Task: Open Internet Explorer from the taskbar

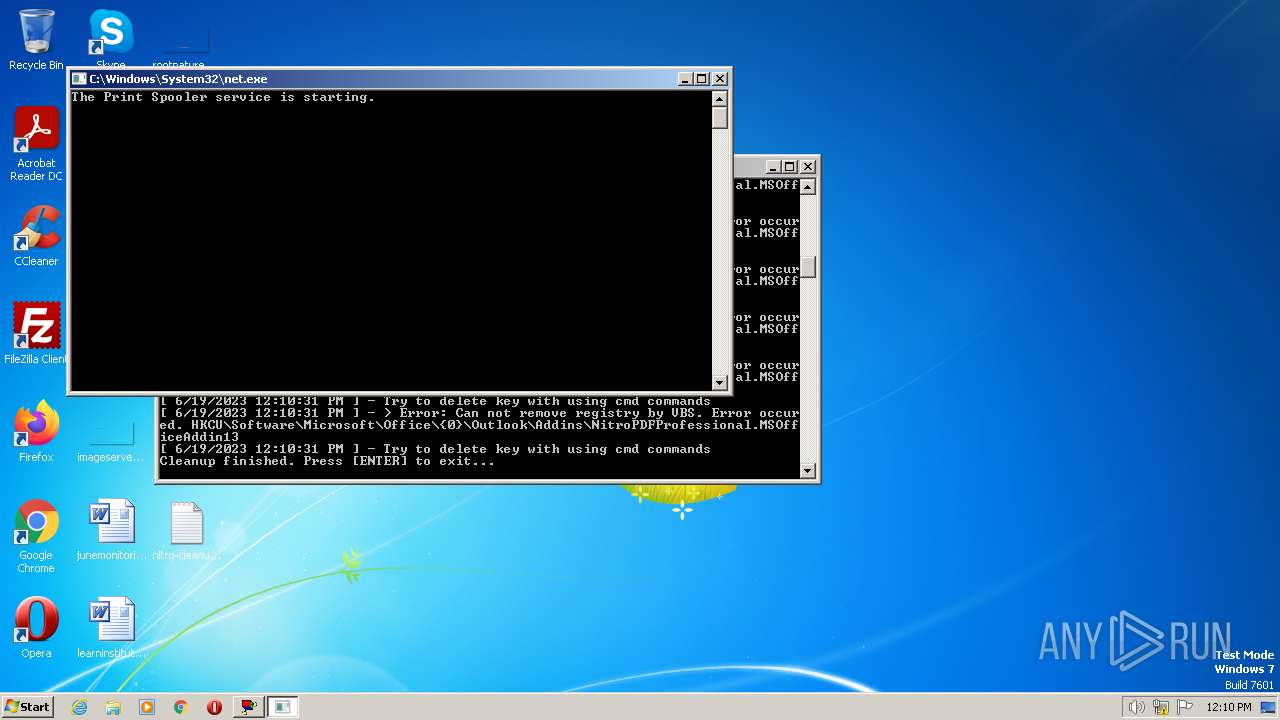Action: point(80,707)
